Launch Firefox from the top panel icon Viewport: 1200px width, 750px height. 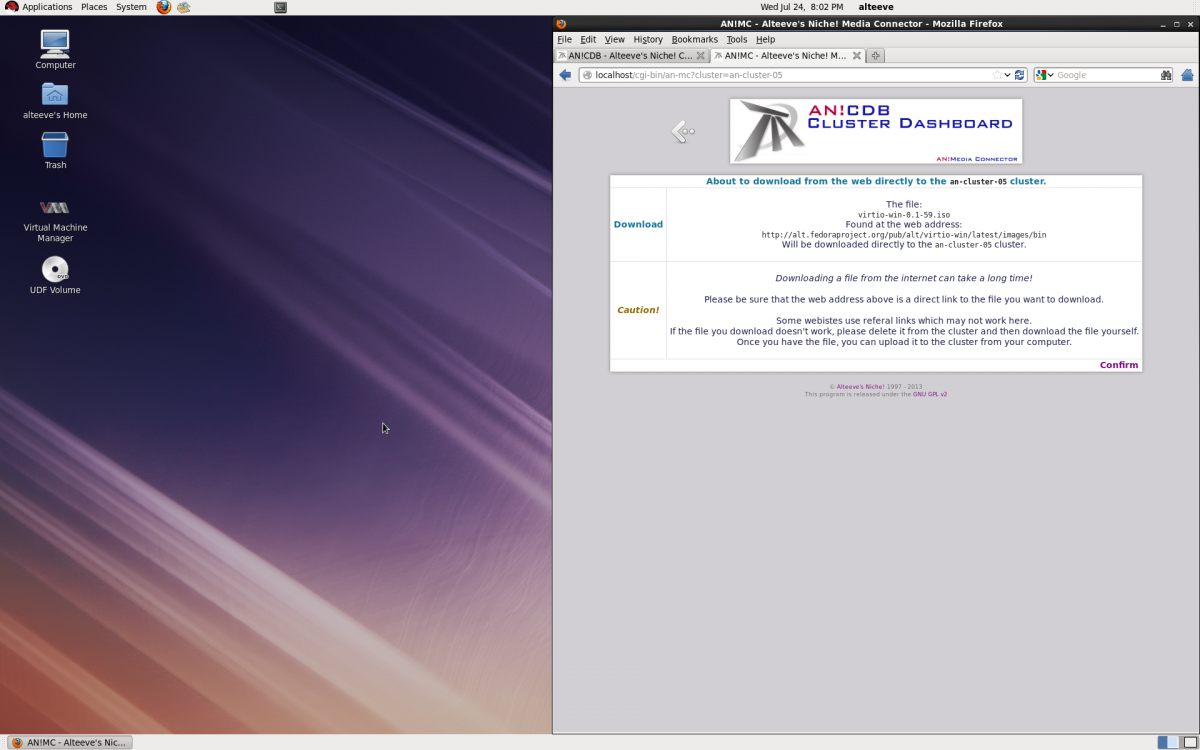(164, 7)
